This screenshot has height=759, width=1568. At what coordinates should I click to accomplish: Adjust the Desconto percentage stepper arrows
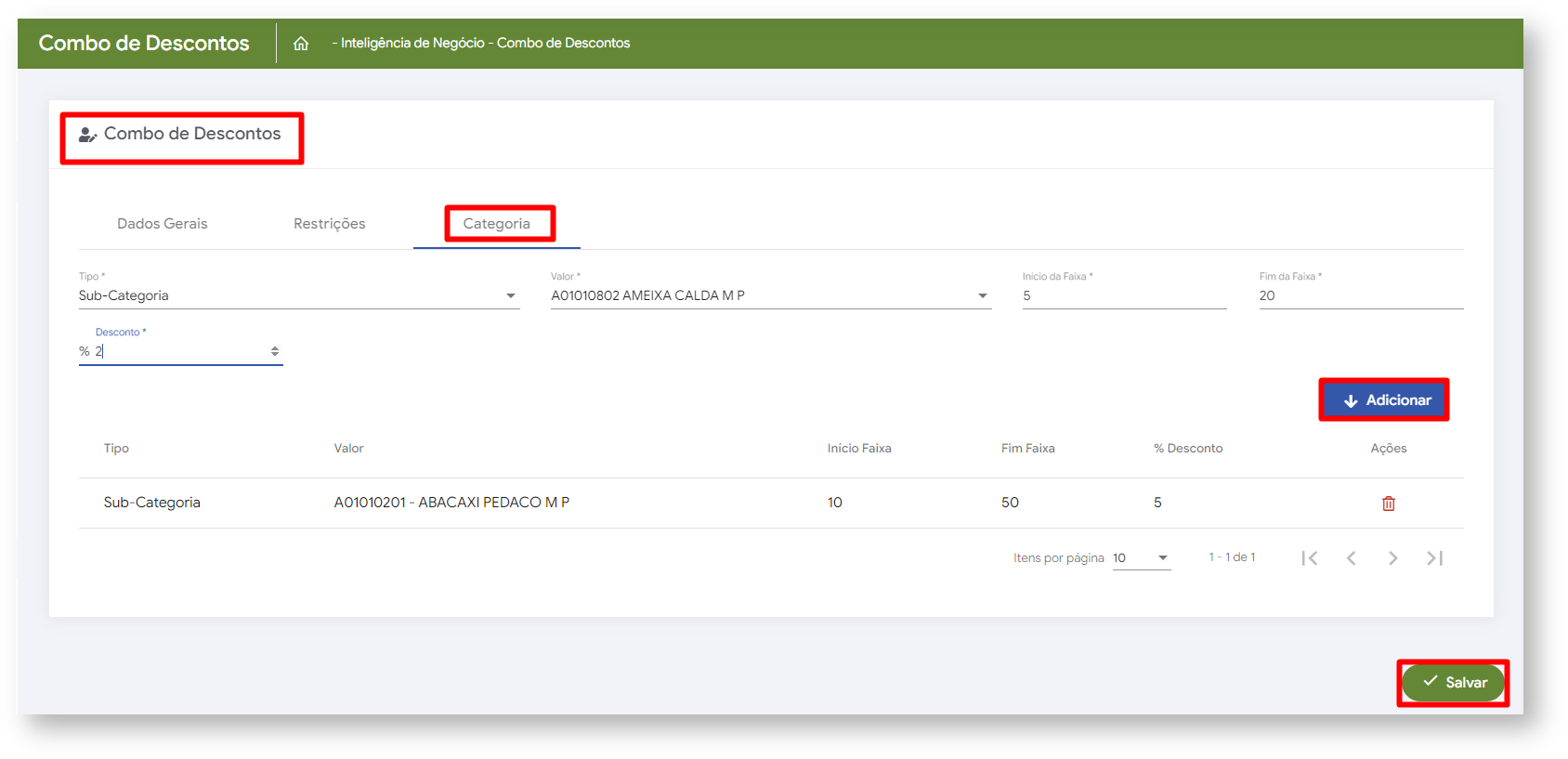pos(275,351)
